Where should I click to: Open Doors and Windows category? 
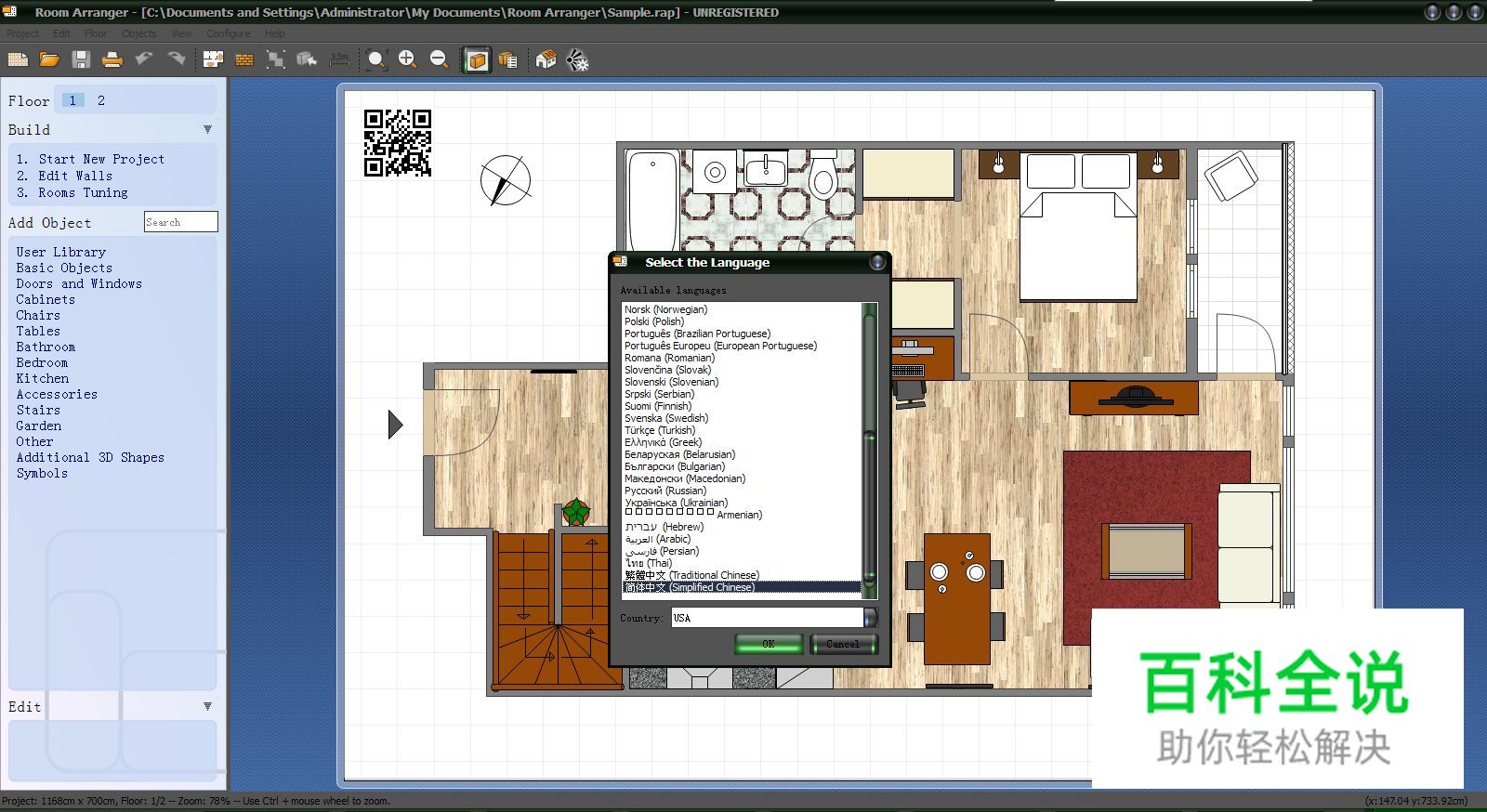79,283
